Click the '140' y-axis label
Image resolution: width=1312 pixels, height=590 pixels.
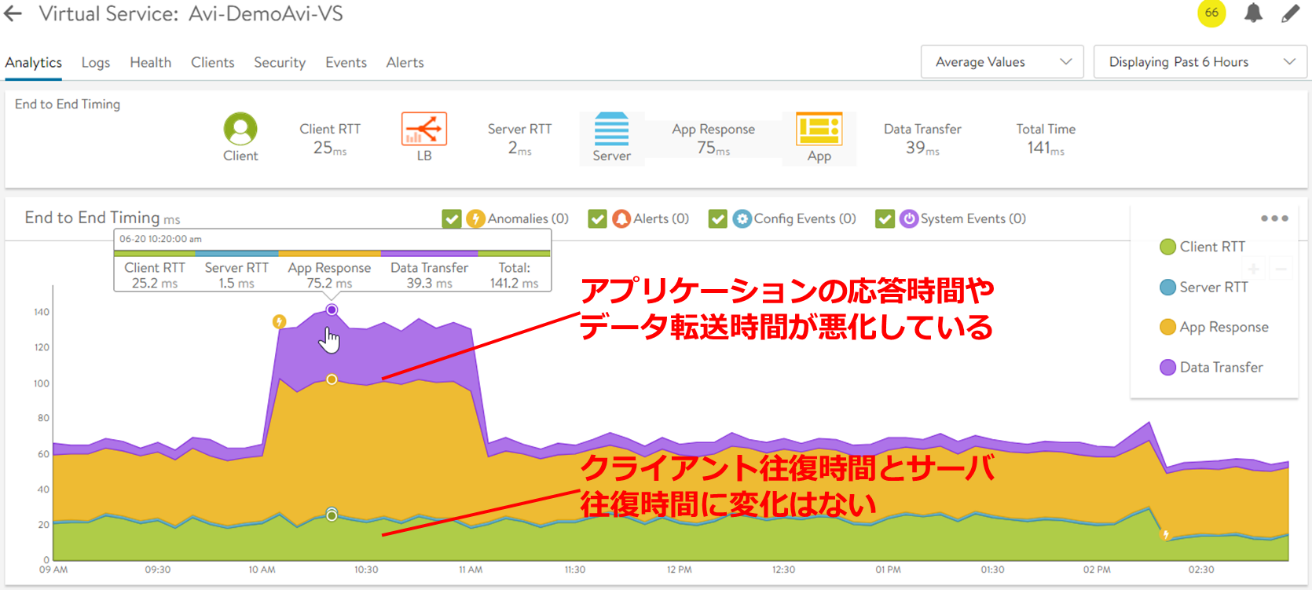pyautogui.click(x=40, y=312)
